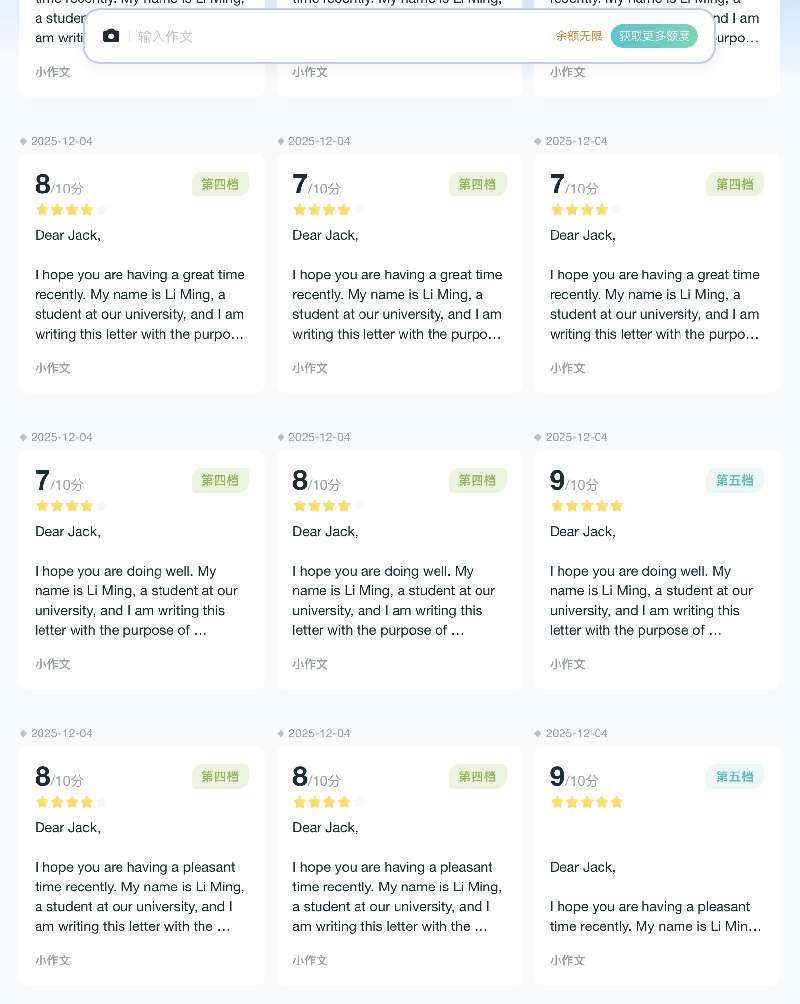This screenshot has height=1004, width=800.
Task: Click the five stars on the 9-point "pleasant time" card
Action: 587,802
